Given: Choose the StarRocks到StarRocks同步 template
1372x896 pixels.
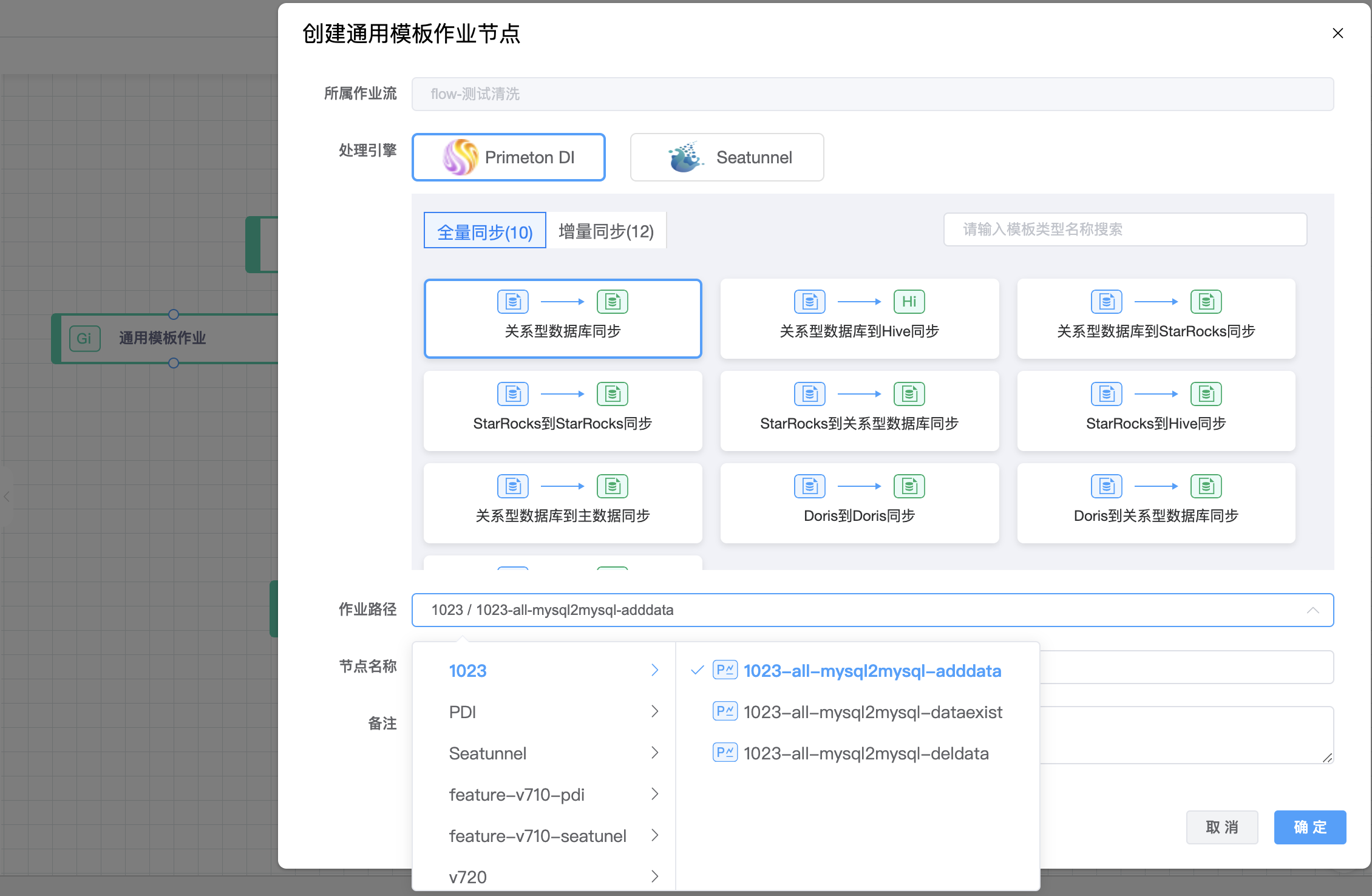Looking at the screenshot, I should (563, 411).
